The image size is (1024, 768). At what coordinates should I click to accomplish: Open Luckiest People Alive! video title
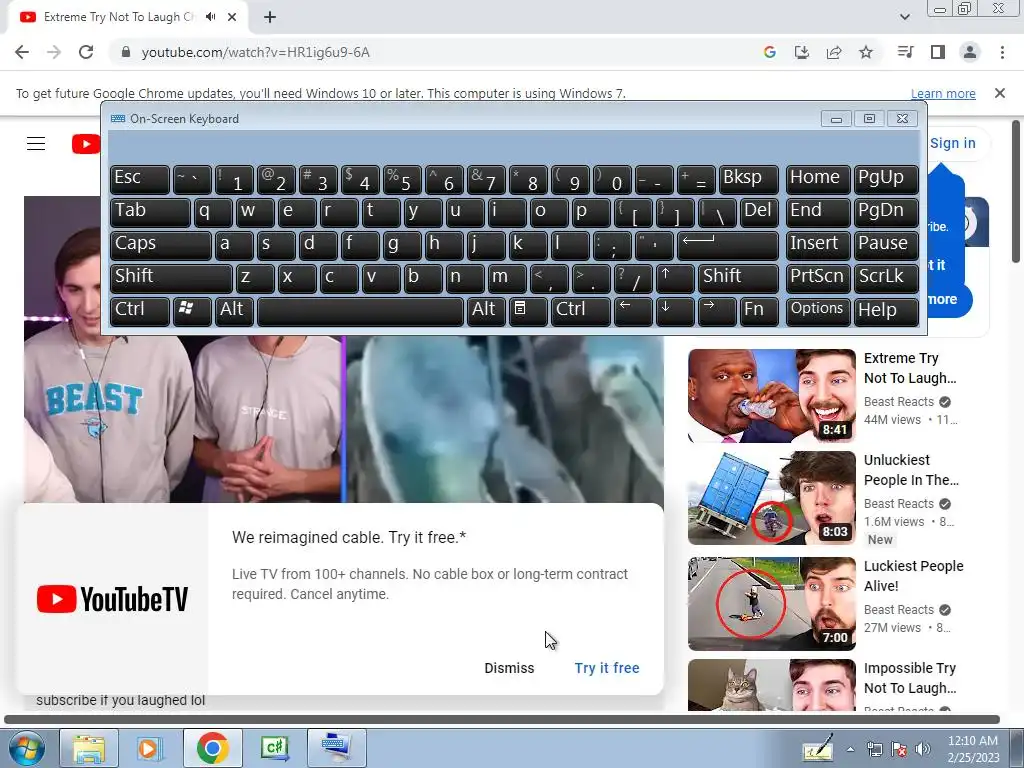pyautogui.click(x=914, y=576)
